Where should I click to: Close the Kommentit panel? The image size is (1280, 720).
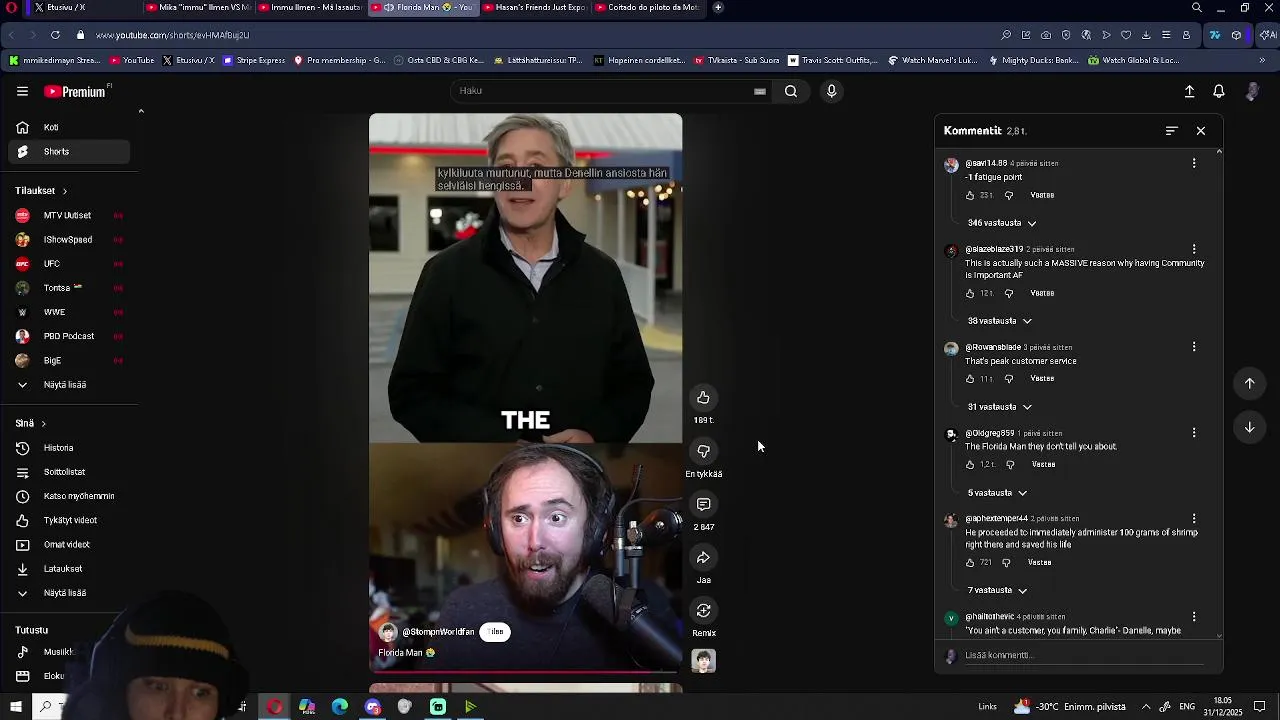point(1201,131)
